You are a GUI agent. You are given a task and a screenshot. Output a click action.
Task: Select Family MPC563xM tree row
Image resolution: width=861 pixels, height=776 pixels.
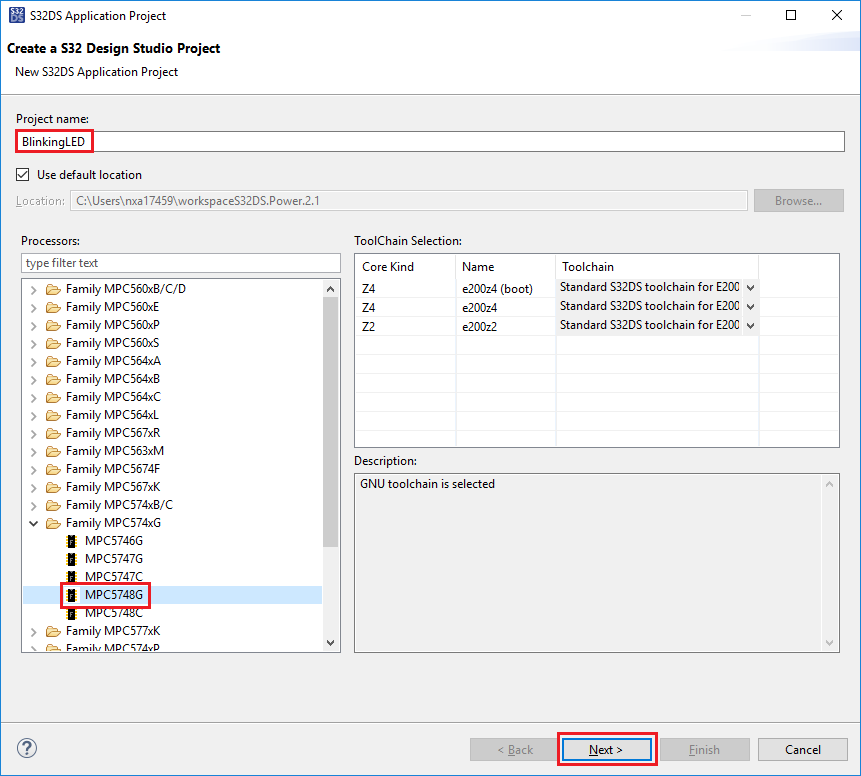click(x=114, y=451)
